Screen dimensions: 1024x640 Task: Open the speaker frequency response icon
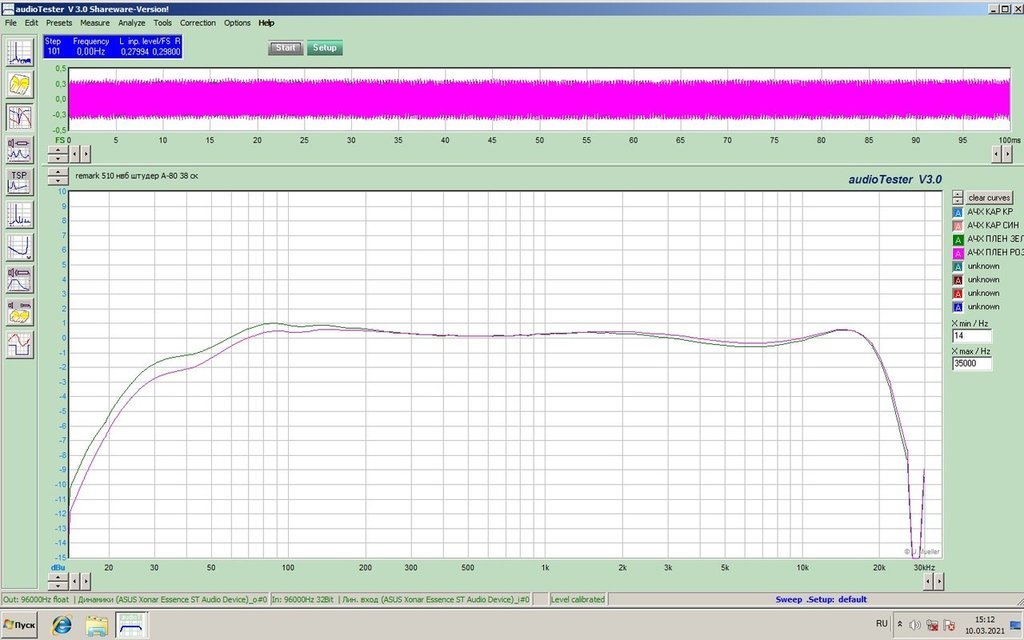click(x=20, y=280)
